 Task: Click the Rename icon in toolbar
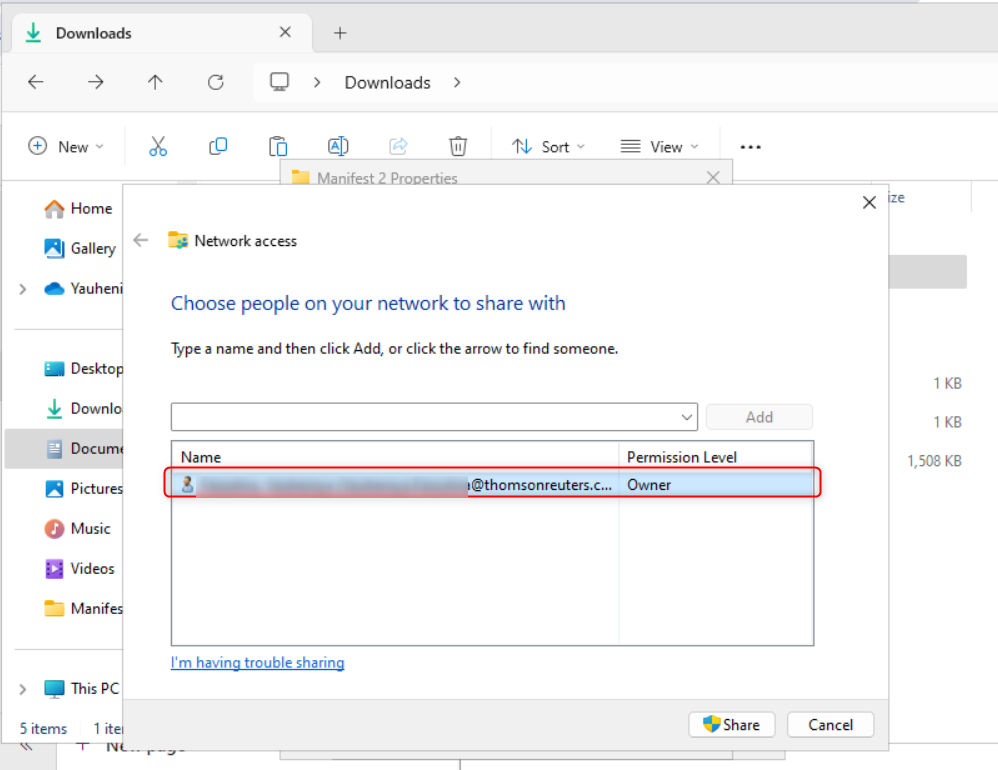pyautogui.click(x=338, y=147)
